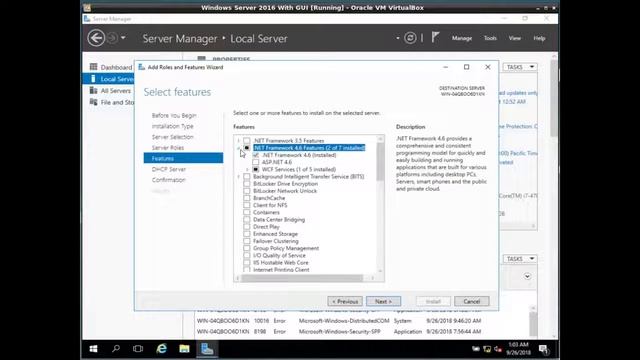This screenshot has height=360, width=640.
Task: Toggle .NET Framework 4.6 Features checkbox
Action: pyautogui.click(x=247, y=148)
